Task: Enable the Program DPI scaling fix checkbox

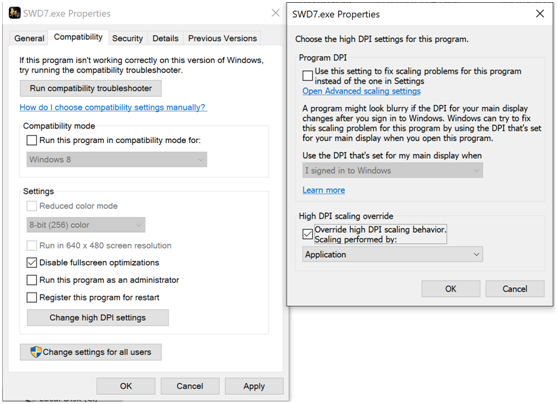Action: tap(308, 76)
